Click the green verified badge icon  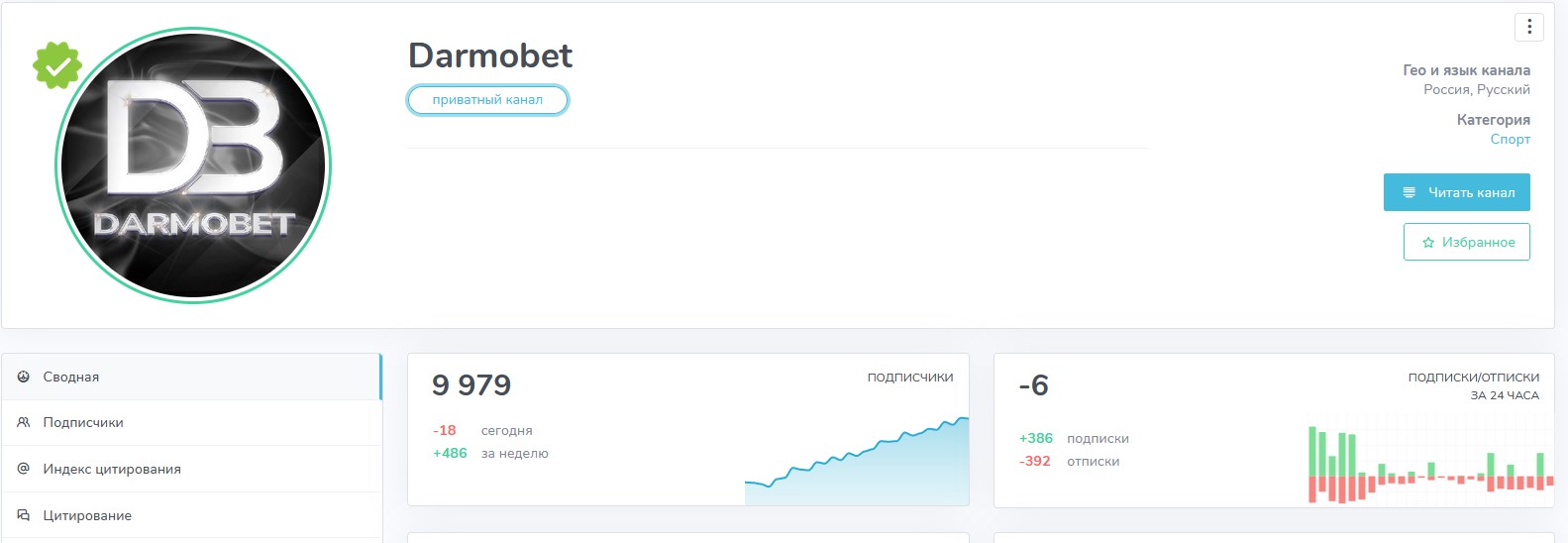coord(57,65)
